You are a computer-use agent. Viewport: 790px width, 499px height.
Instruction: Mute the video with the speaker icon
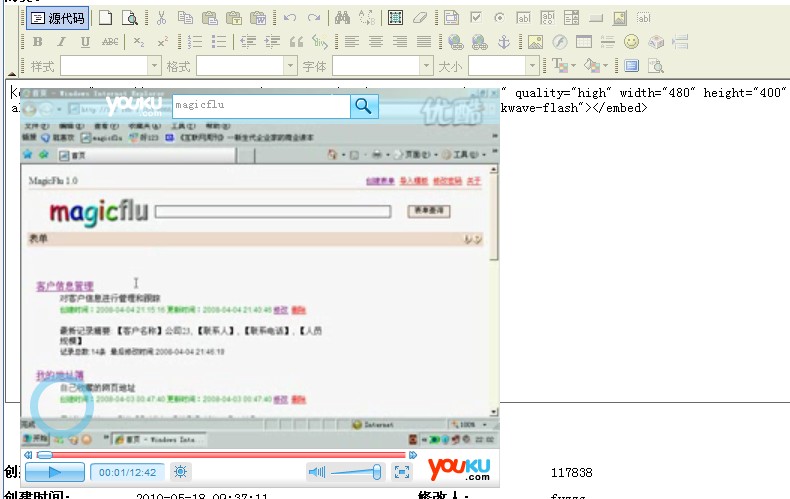[x=317, y=472]
